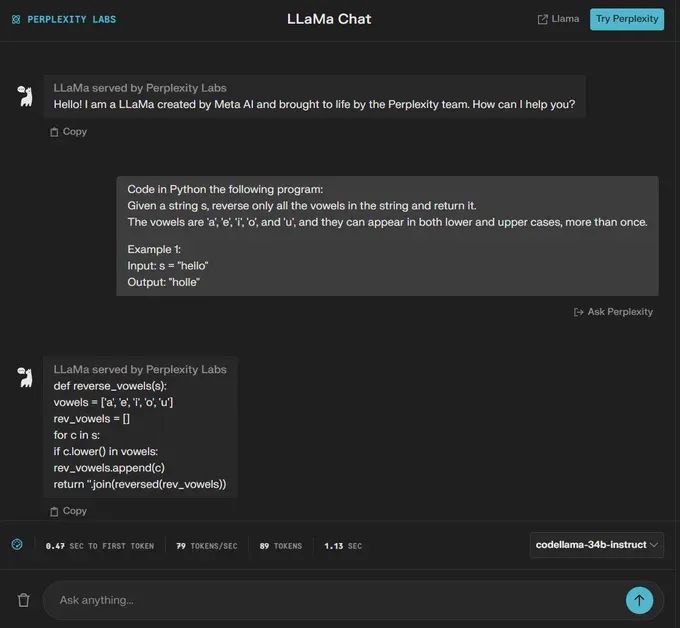Click the 'Example 1:' line in the prompt
Viewport: 680px width, 628px height.
154,249
